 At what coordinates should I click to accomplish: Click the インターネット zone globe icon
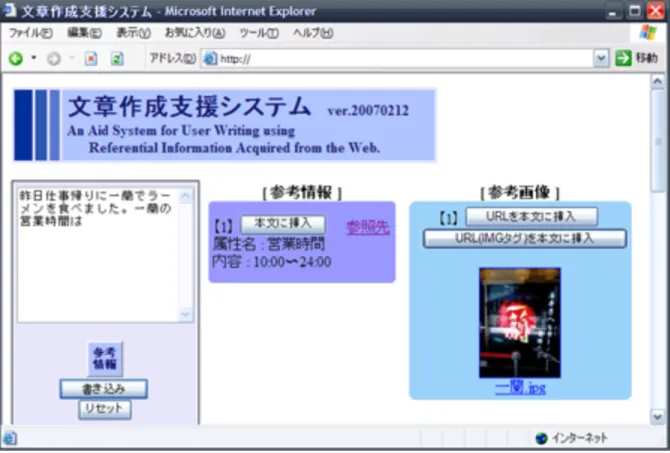(541, 438)
